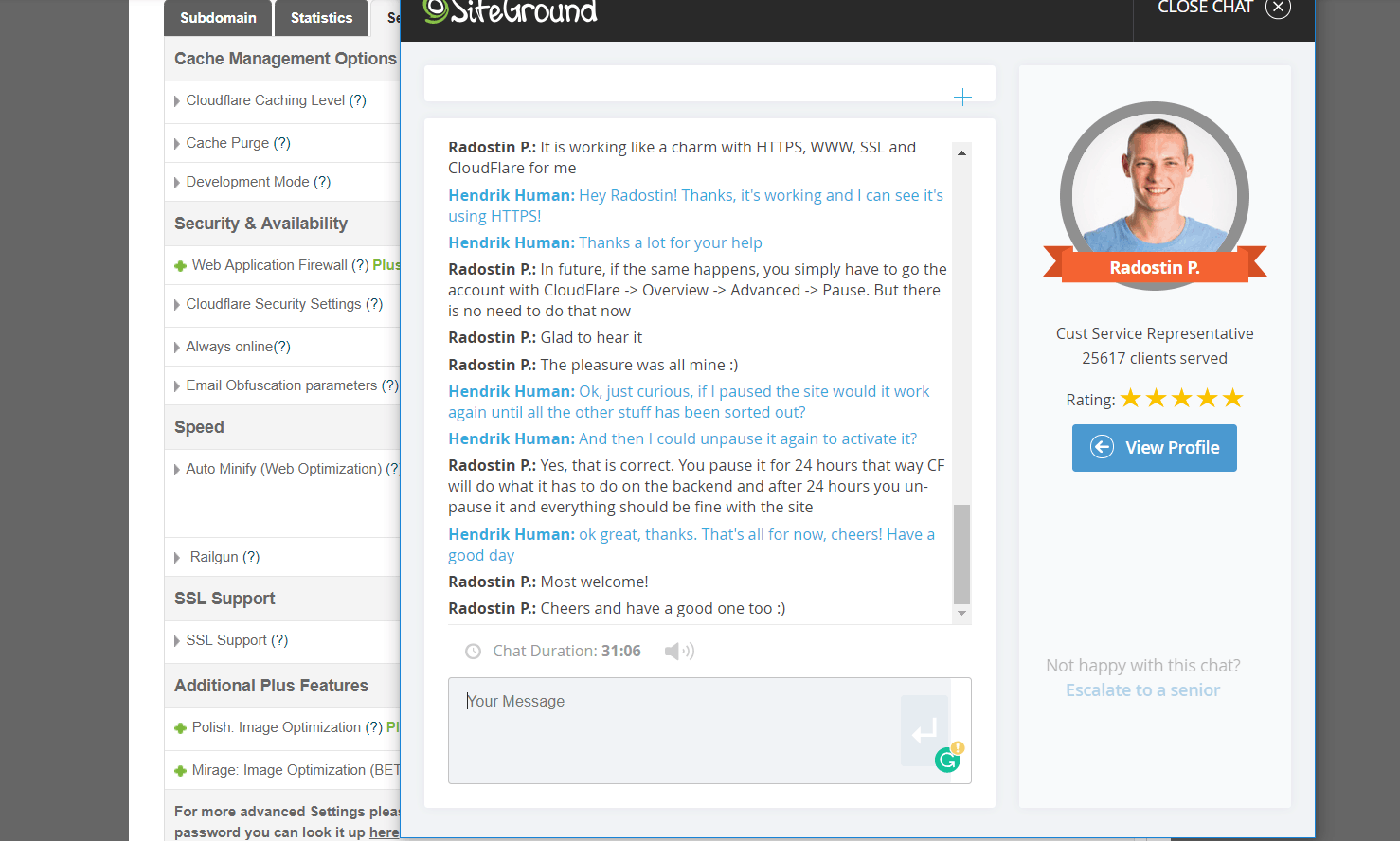Click Web Application Firewall green plus icon
The width and height of the screenshot is (1400, 841).
180,266
